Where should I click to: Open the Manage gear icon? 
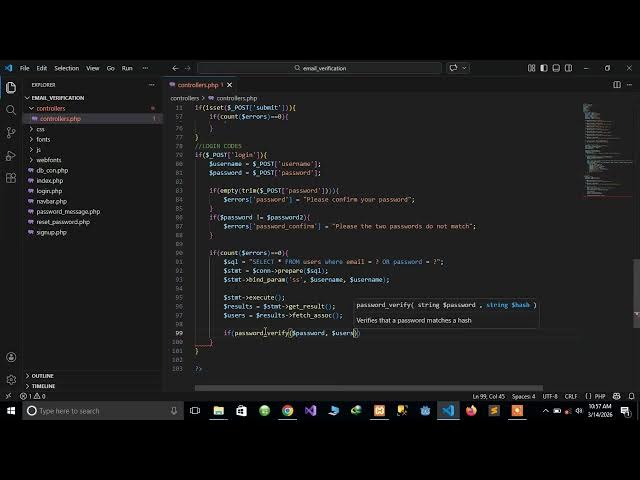tap(11, 380)
